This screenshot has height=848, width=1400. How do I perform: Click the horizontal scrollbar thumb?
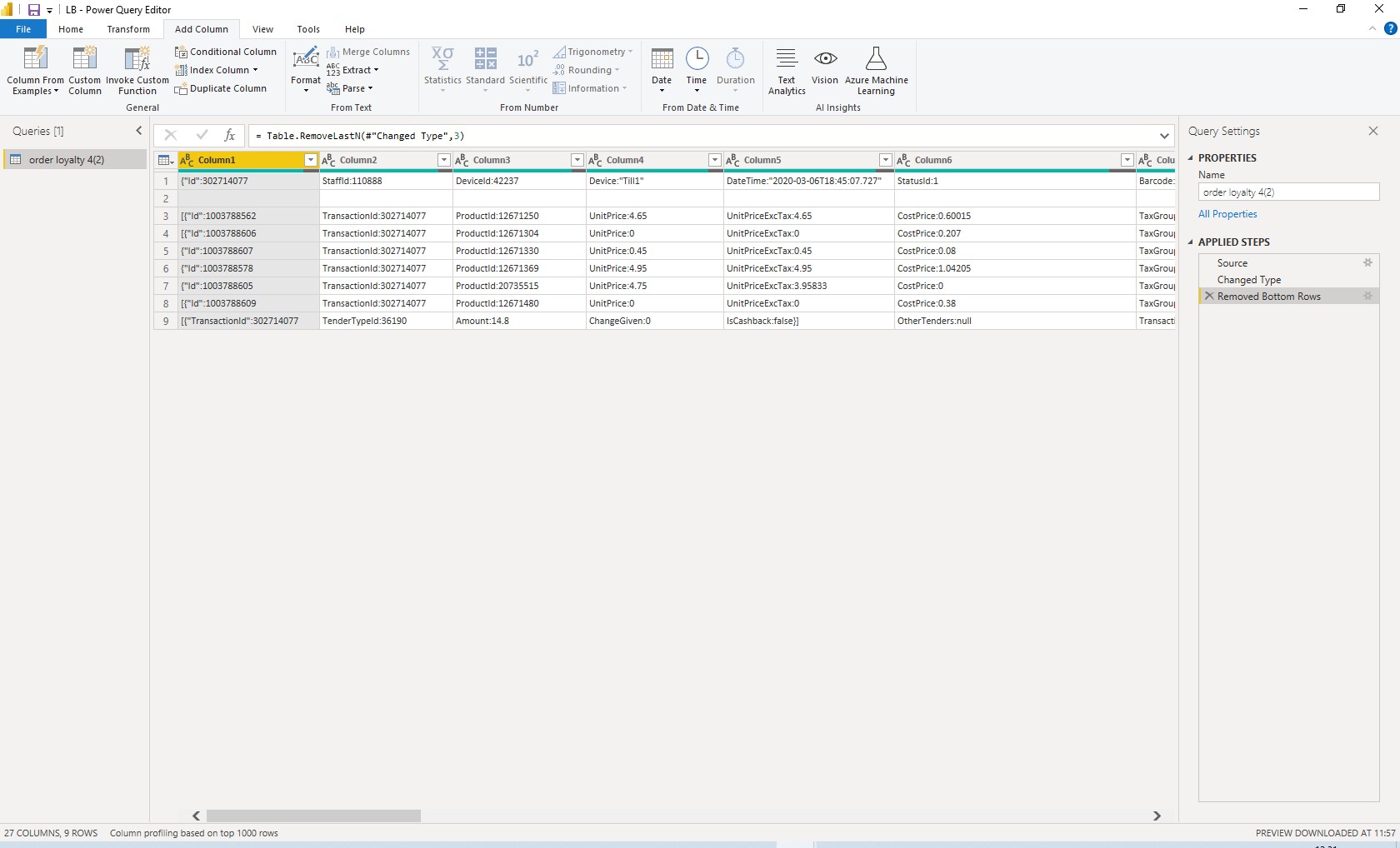pyautogui.click(x=313, y=816)
